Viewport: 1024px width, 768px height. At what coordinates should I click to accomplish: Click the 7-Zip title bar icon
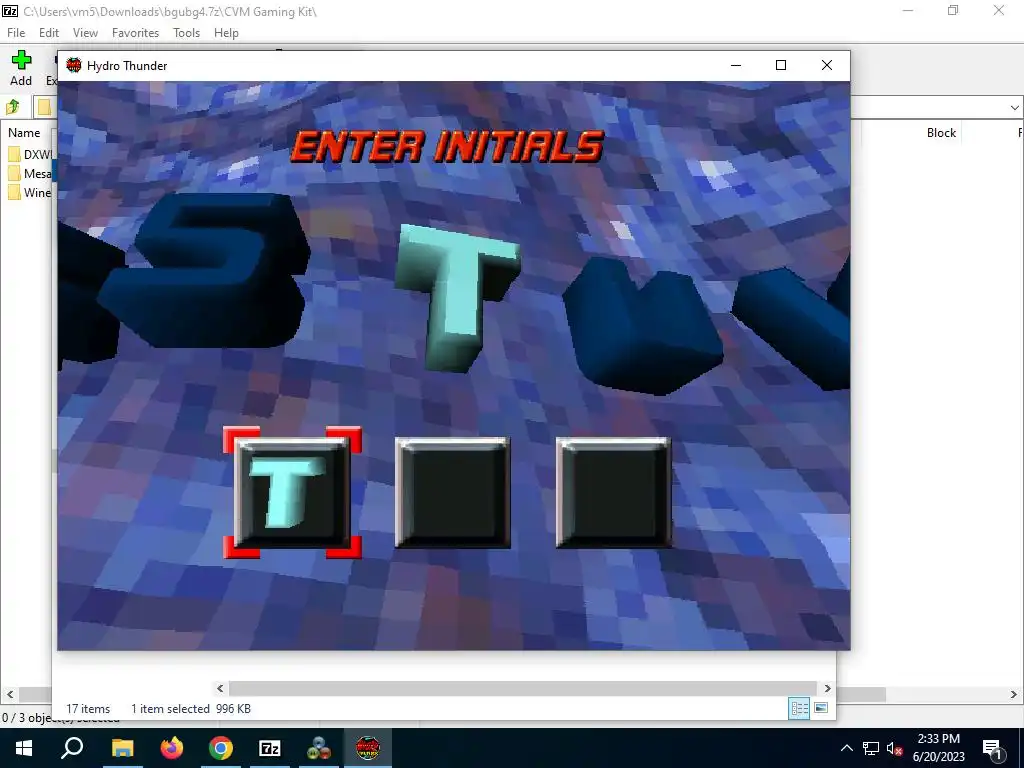click(10, 11)
